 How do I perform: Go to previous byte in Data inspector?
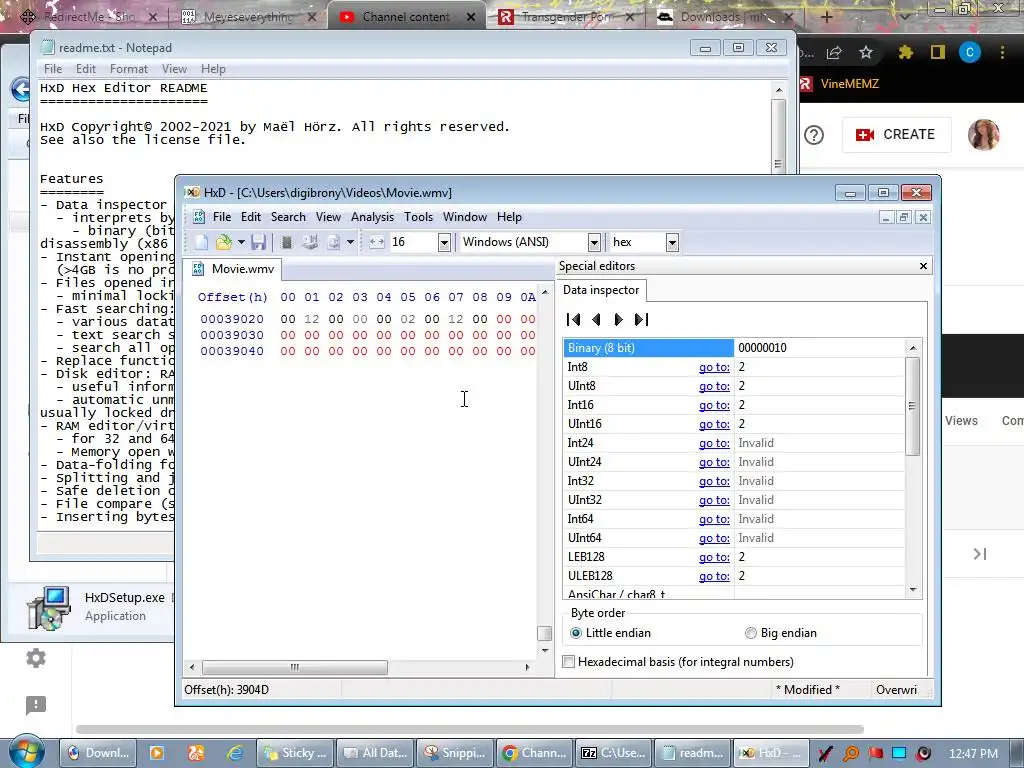[596, 319]
